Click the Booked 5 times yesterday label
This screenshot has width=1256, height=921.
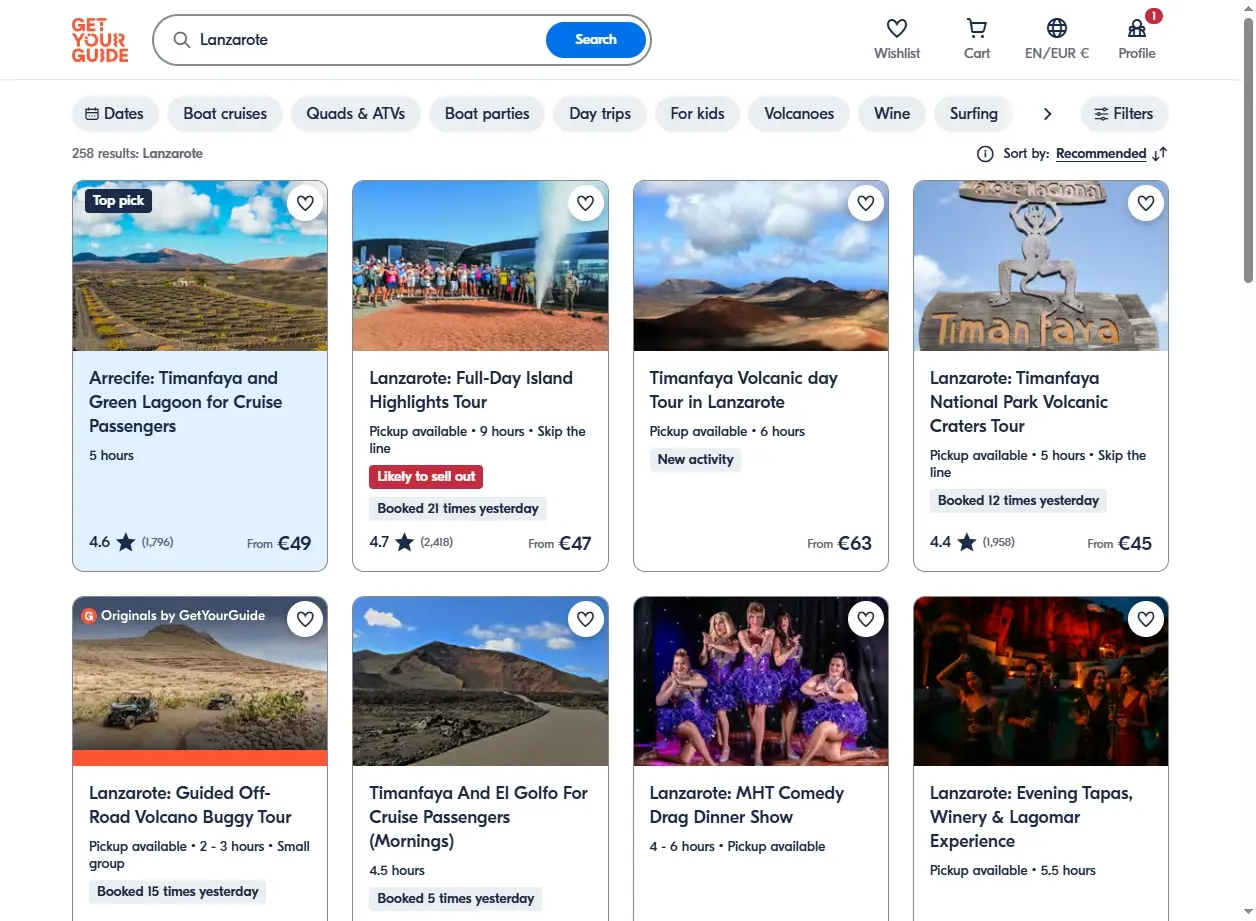456,899
